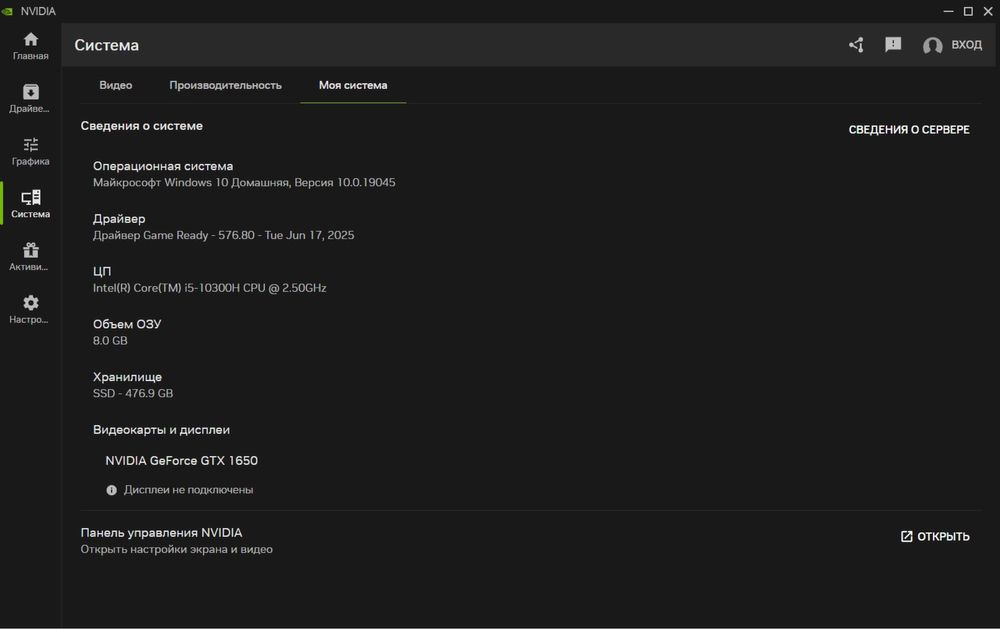
Task: Click the info icon beside Дисплеи не подключены
Action: 112,490
